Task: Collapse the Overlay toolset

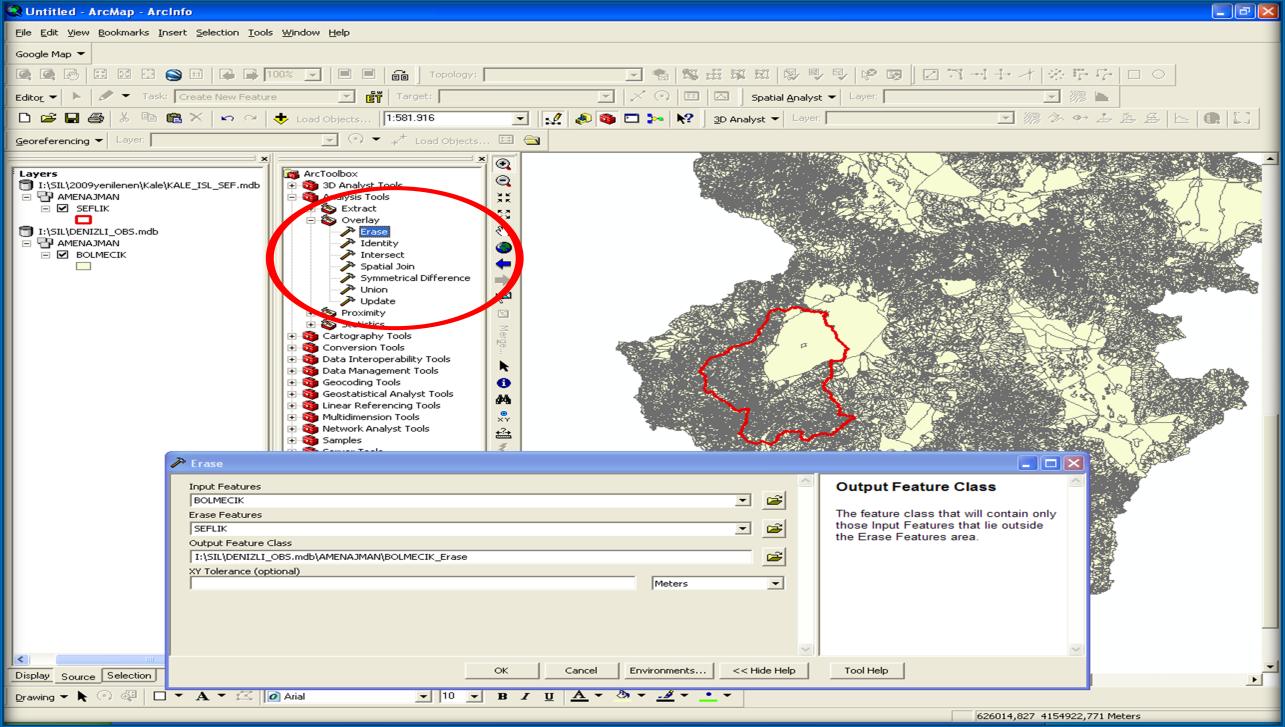Action: (311, 220)
